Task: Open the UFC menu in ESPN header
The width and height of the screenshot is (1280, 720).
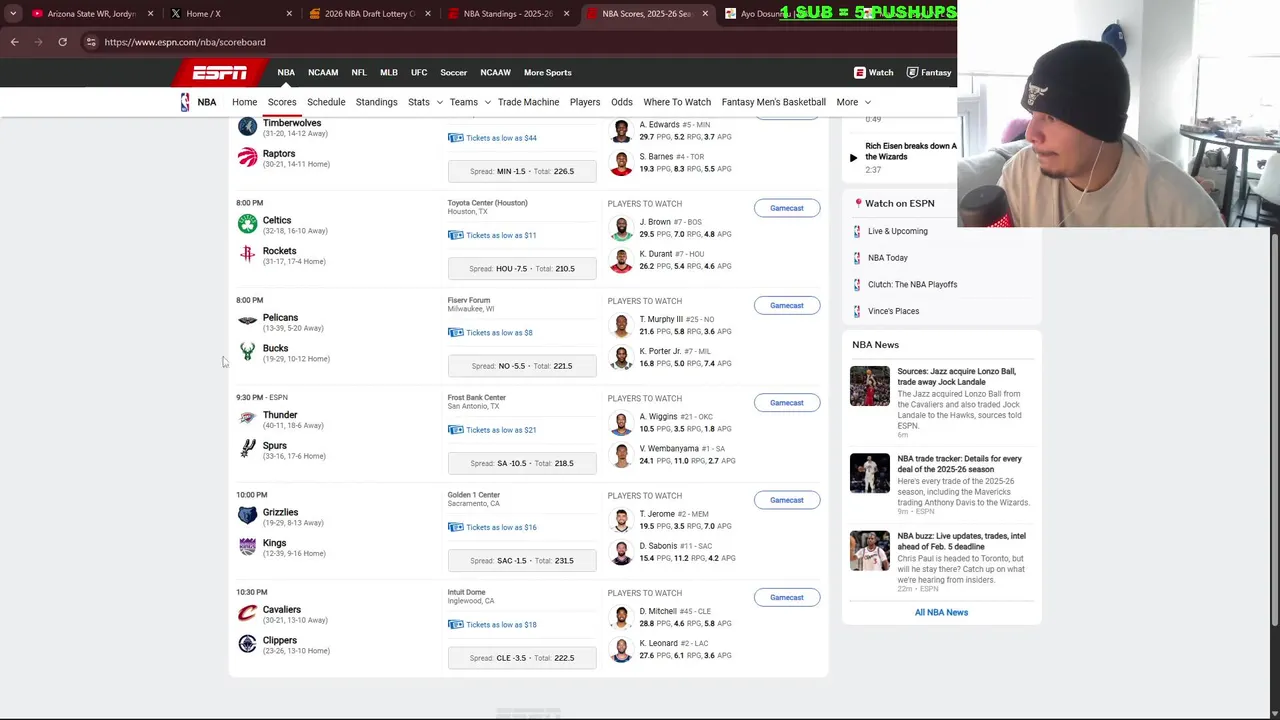Action: click(419, 72)
